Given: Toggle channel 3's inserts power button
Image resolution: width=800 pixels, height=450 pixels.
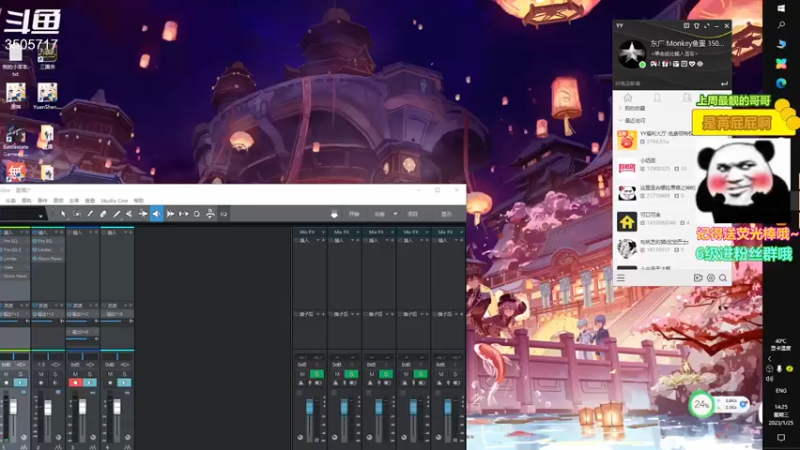Looking at the screenshot, I should point(69,233).
